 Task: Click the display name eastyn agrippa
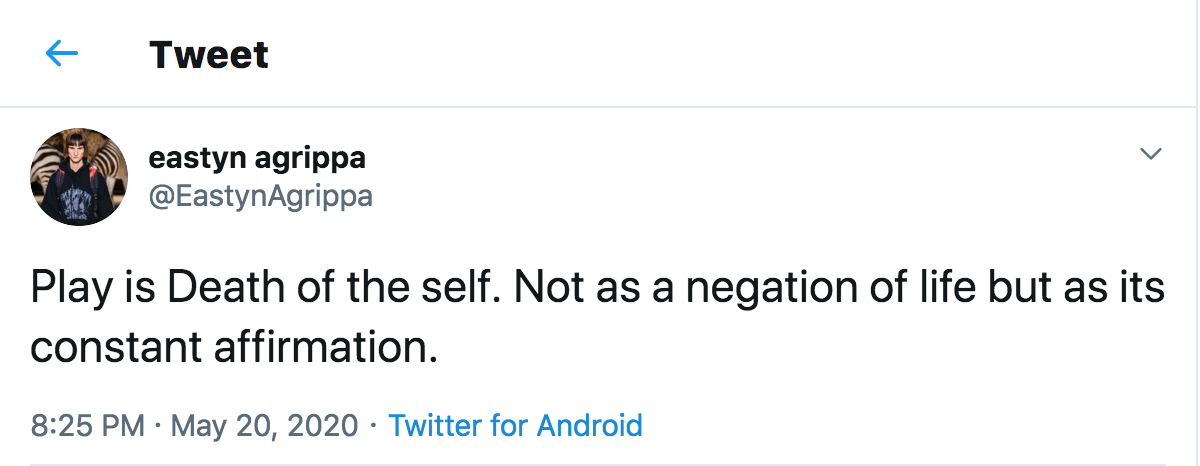click(256, 158)
